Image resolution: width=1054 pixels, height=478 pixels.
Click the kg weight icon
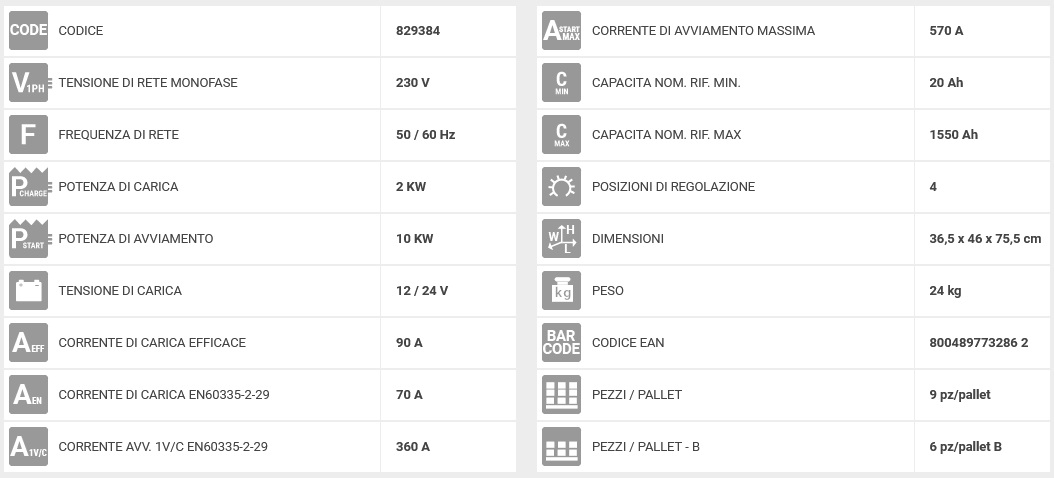pos(561,291)
